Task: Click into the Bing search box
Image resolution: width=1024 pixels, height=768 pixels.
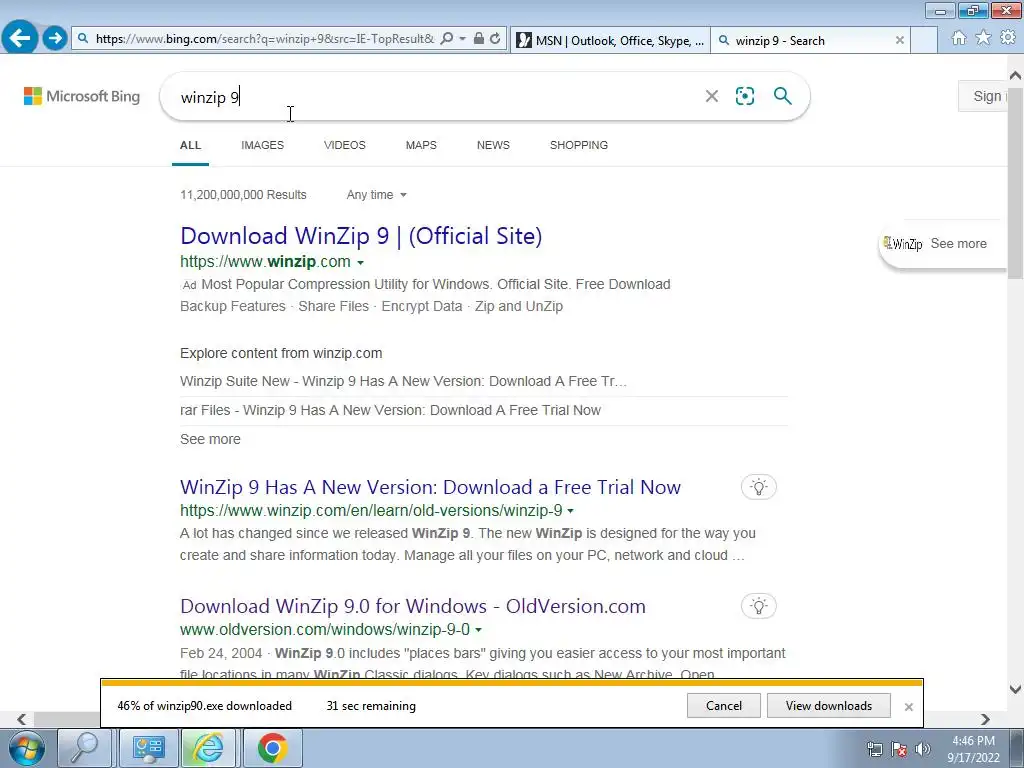Action: point(431,97)
